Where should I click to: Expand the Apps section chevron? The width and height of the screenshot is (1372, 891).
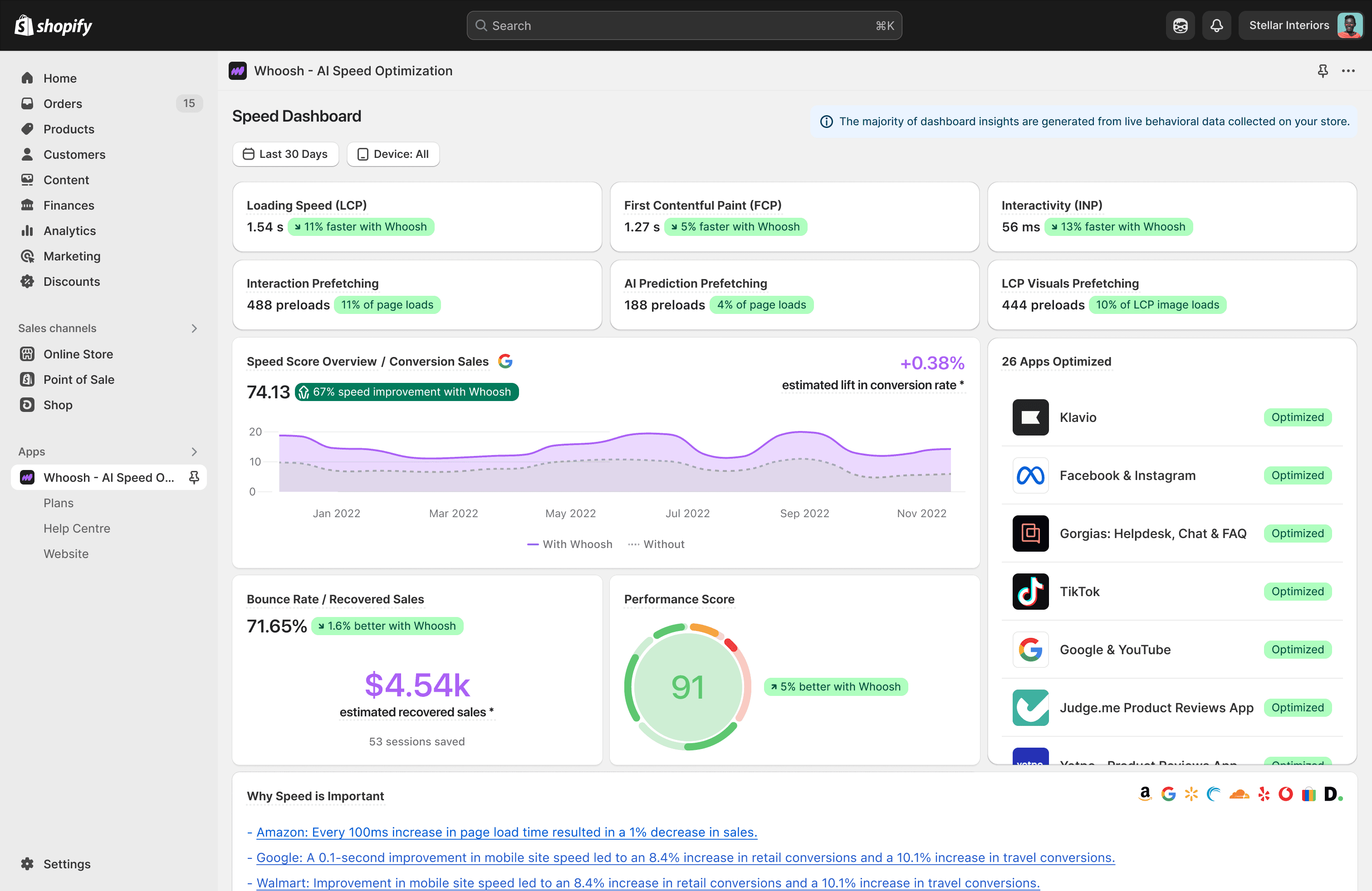tap(194, 451)
